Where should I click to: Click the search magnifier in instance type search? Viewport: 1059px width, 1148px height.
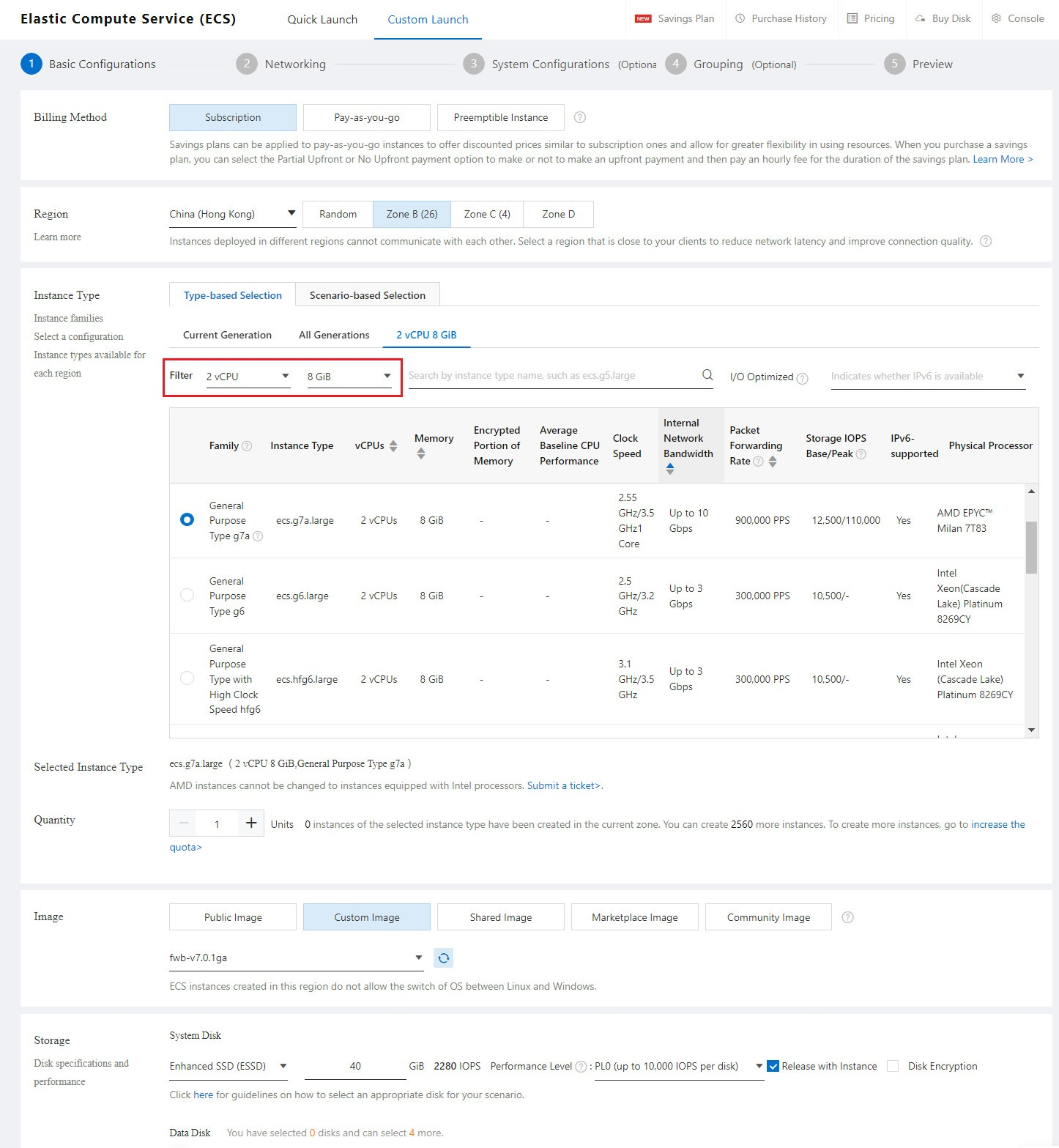point(706,374)
